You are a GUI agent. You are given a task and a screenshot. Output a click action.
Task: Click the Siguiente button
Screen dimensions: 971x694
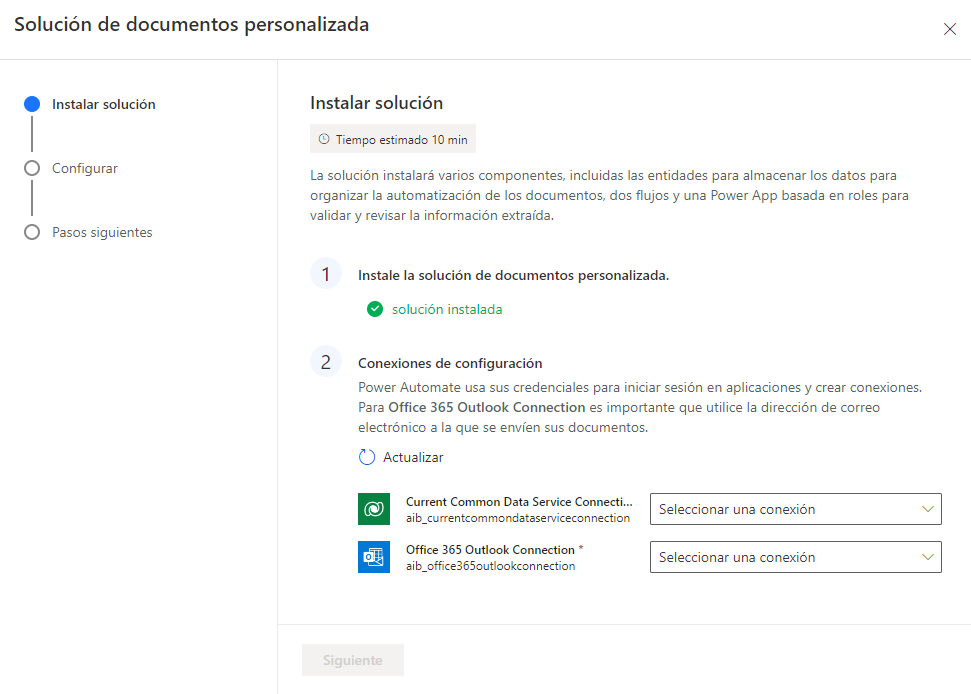(352, 660)
